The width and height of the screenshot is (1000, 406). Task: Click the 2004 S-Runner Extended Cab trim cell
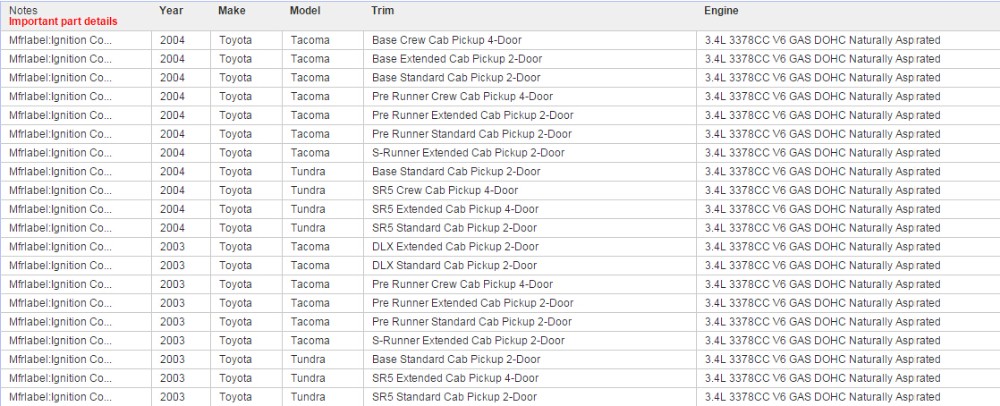pyautogui.click(x=468, y=153)
